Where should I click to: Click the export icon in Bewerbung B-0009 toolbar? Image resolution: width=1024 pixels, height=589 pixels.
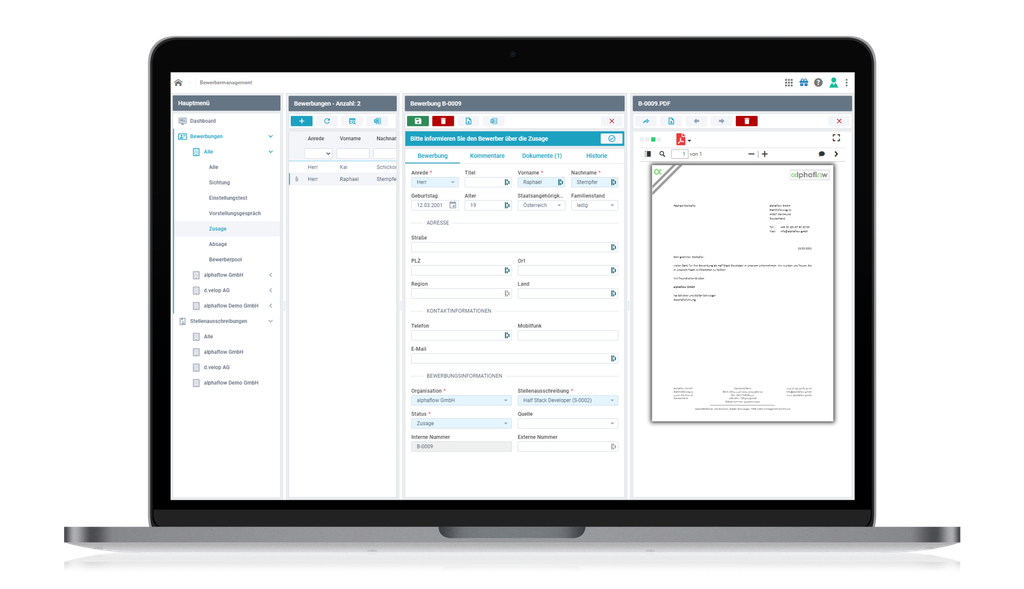coord(494,121)
